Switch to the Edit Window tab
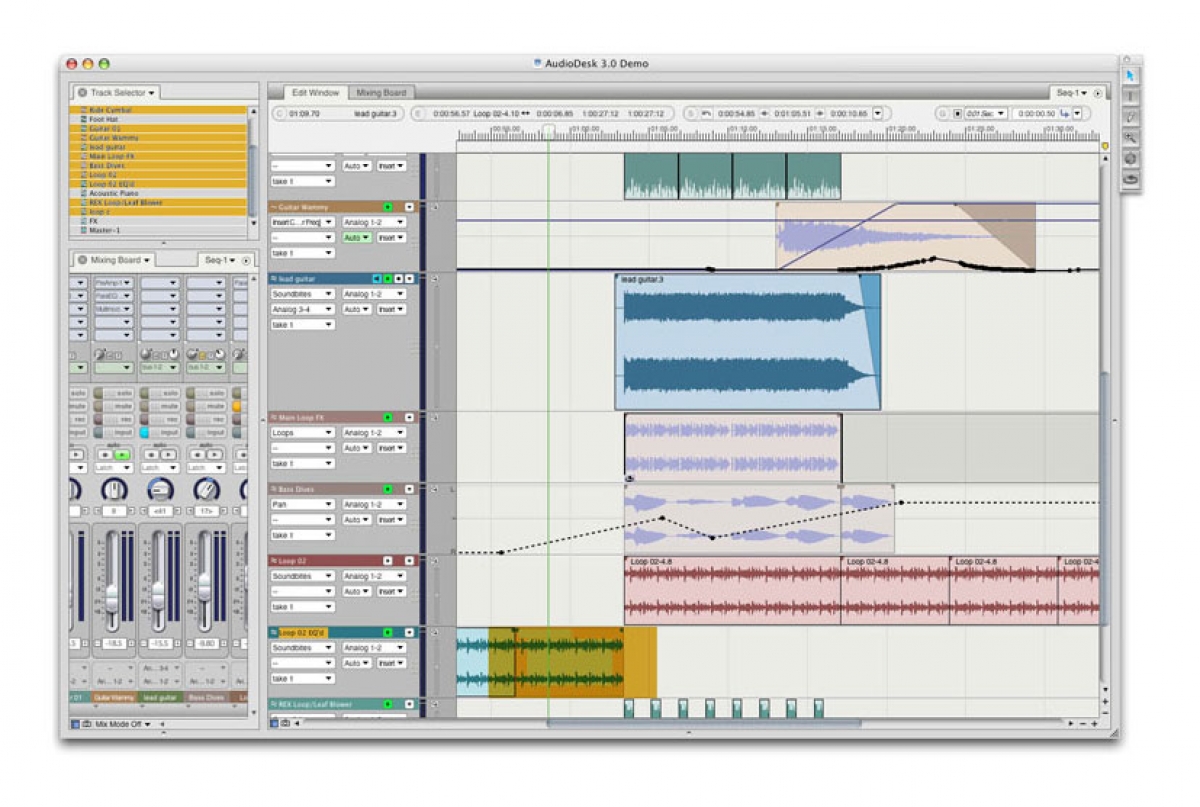1200x807 pixels. coord(315,93)
